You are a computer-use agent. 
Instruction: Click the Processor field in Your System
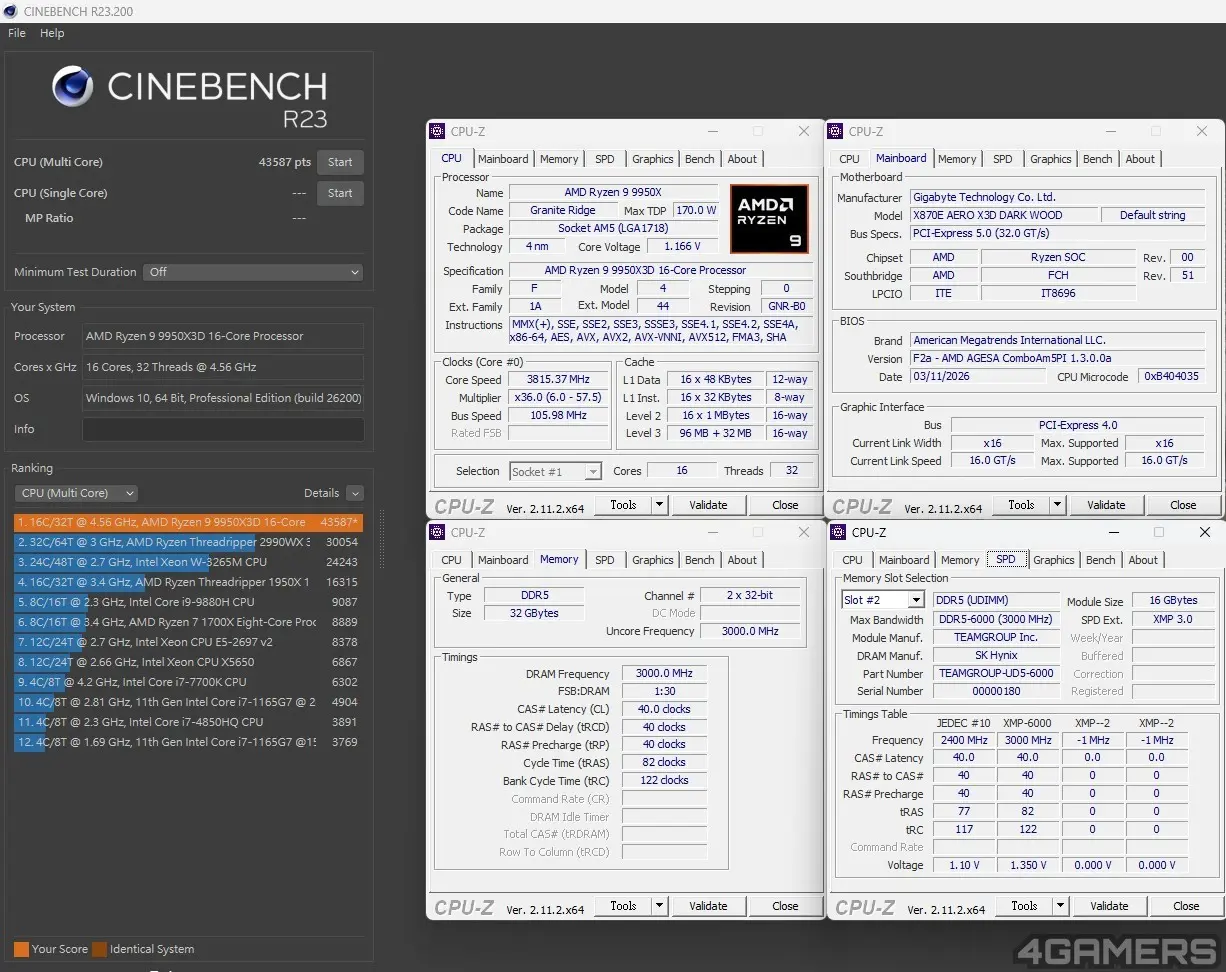(223, 336)
